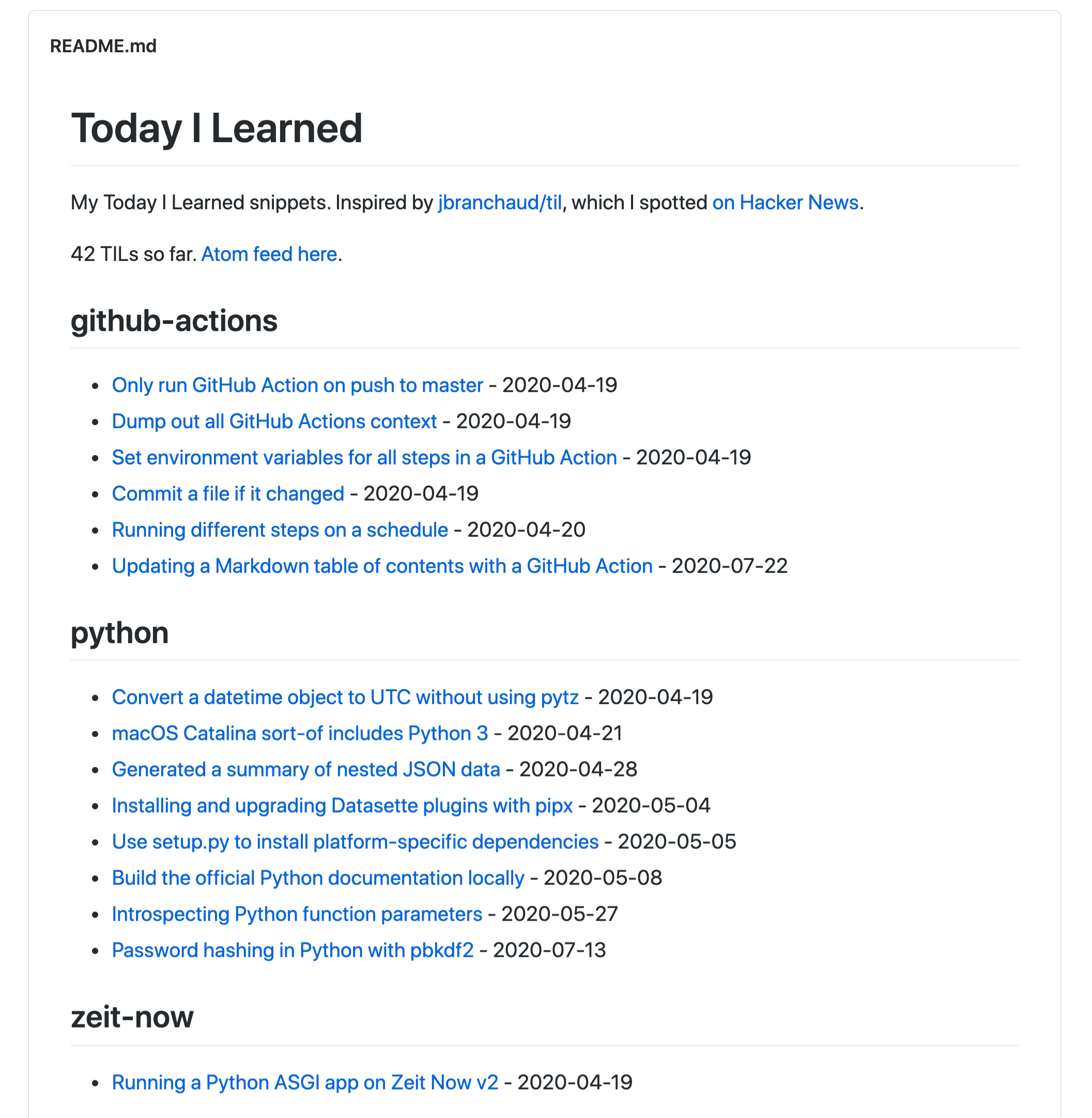This screenshot has width=1092, height=1118.
Task: Open Dump out all GitHub Actions context
Action: tap(274, 422)
